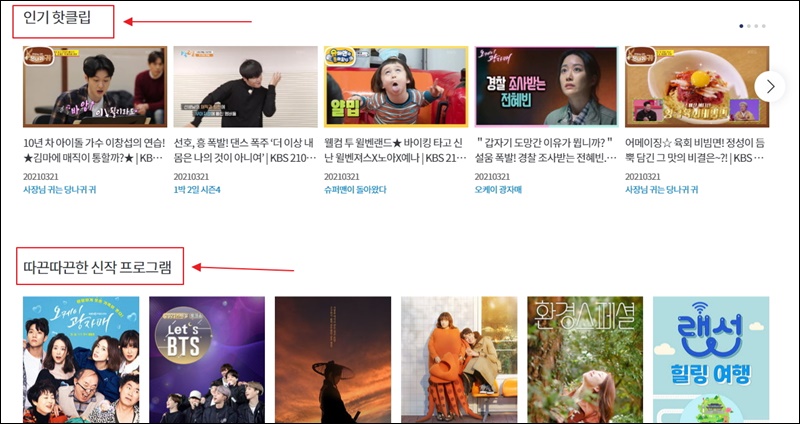The image size is (800, 424).
Task: Click the next arrow in the hot clips carousel
Action: coord(770,87)
